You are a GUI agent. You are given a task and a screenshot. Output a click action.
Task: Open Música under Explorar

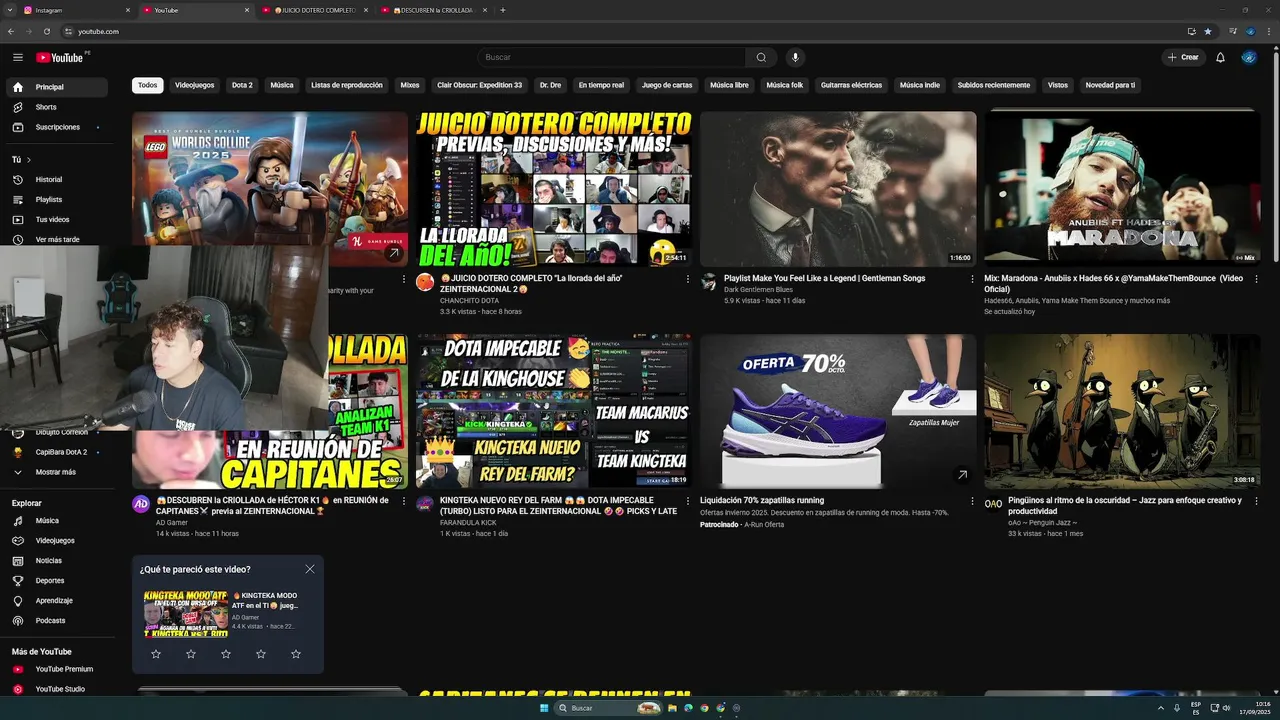coord(56,520)
